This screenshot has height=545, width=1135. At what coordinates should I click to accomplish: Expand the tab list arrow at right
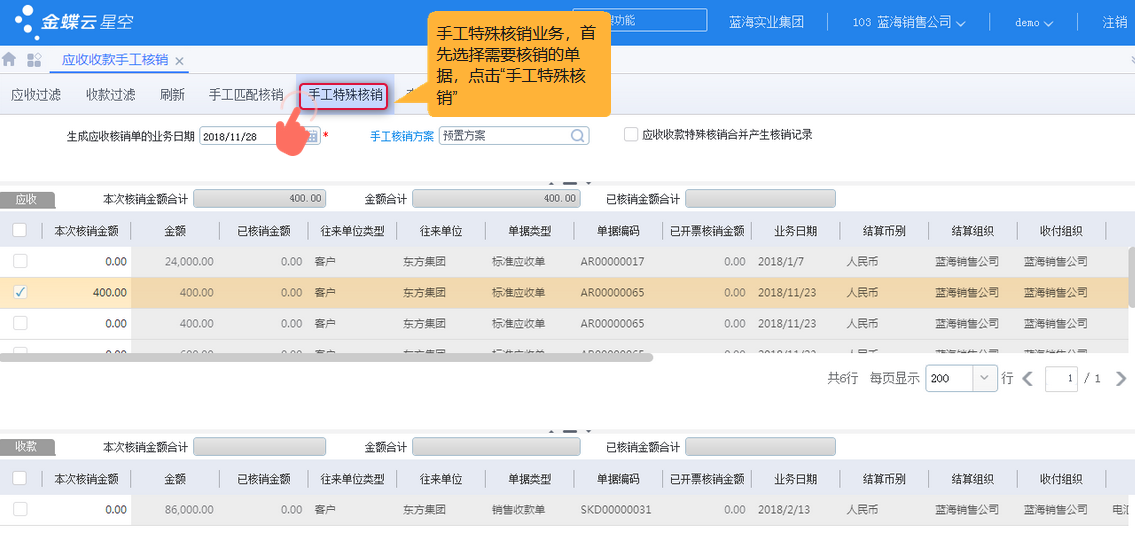(1131, 60)
